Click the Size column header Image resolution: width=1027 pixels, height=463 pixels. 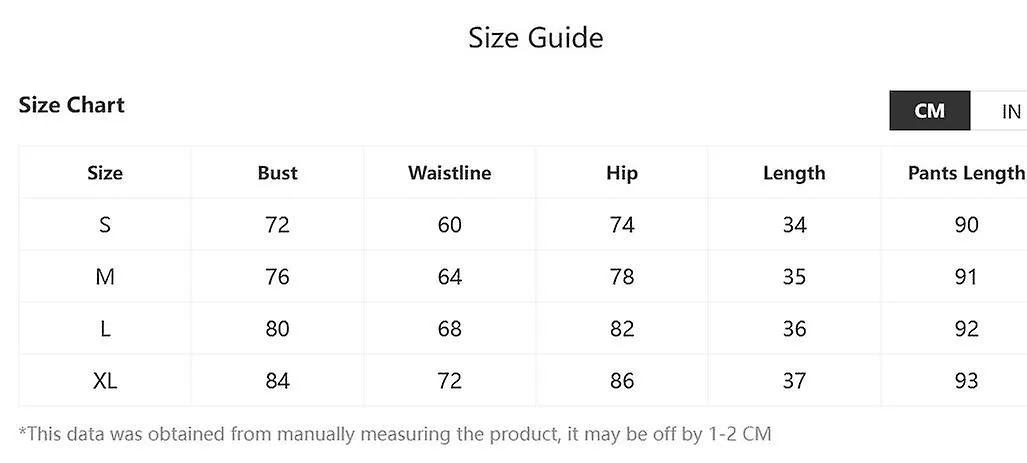(x=105, y=173)
